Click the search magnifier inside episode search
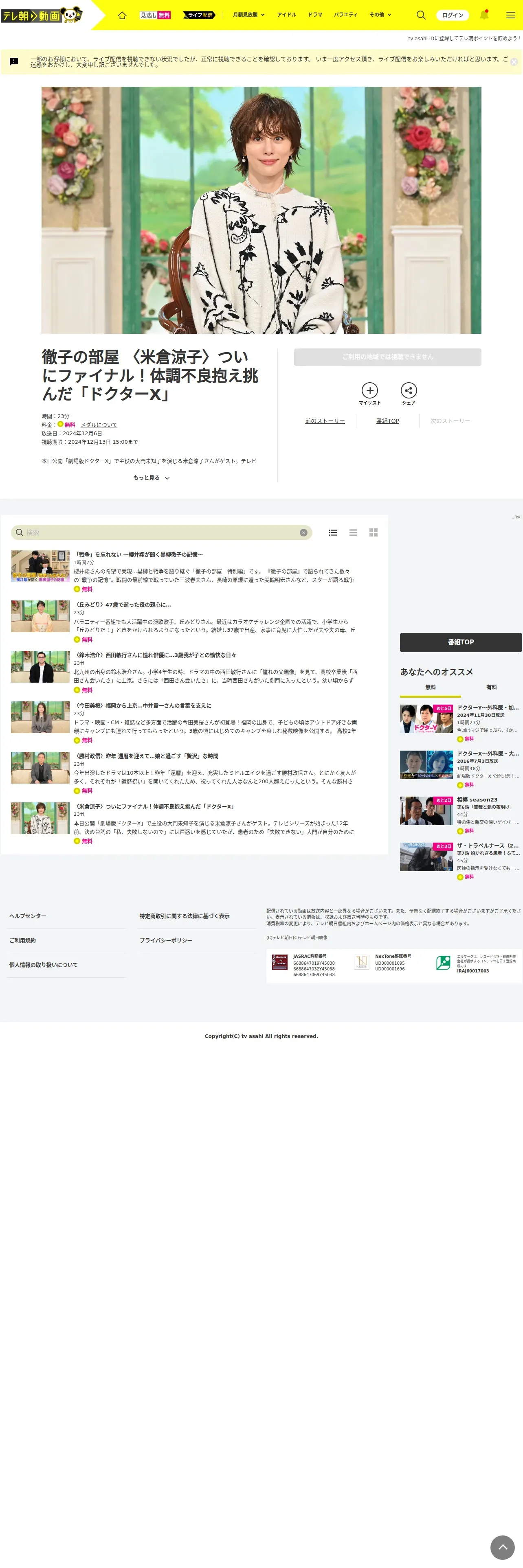 tap(20, 532)
